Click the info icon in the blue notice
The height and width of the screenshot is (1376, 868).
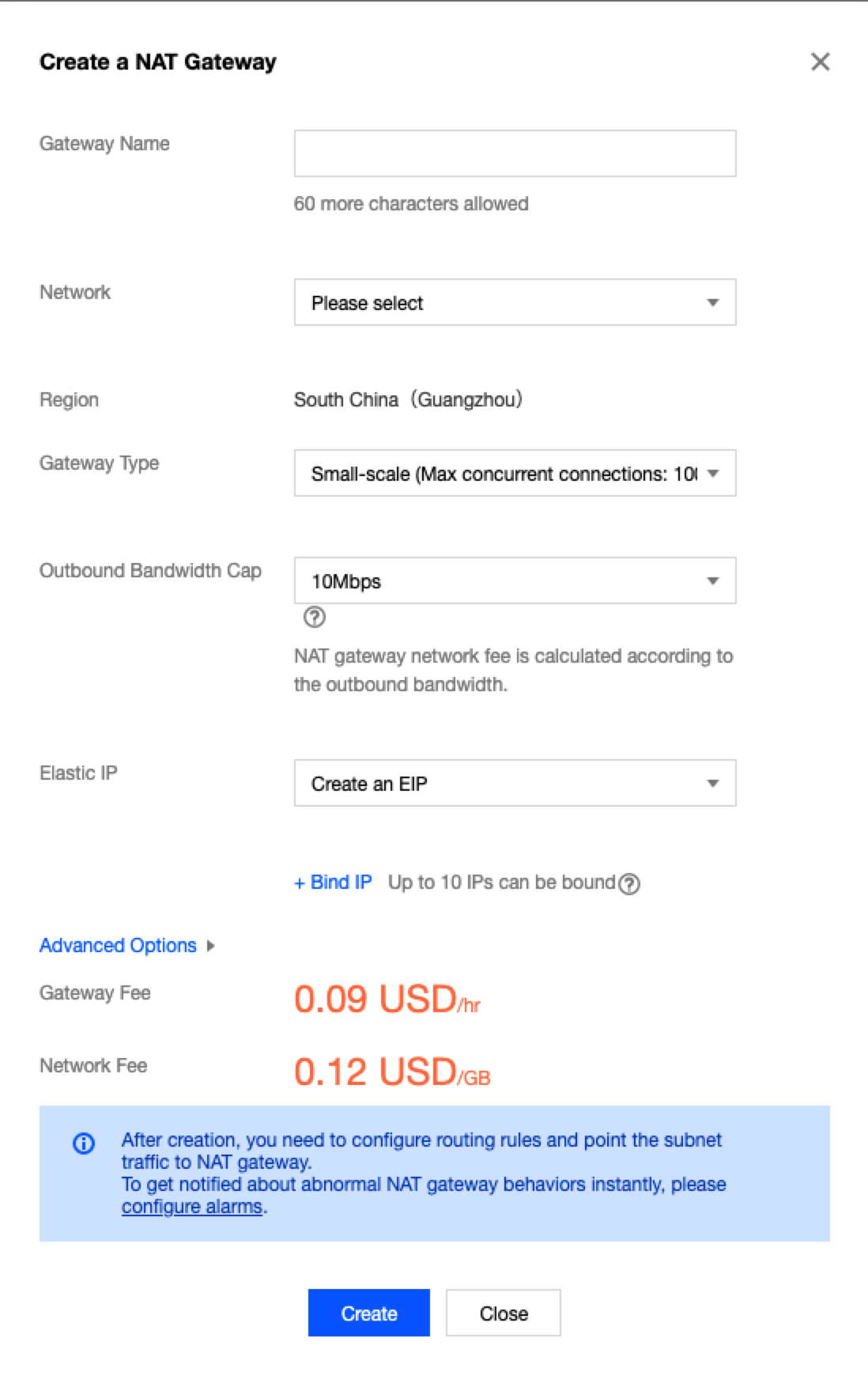click(84, 1143)
